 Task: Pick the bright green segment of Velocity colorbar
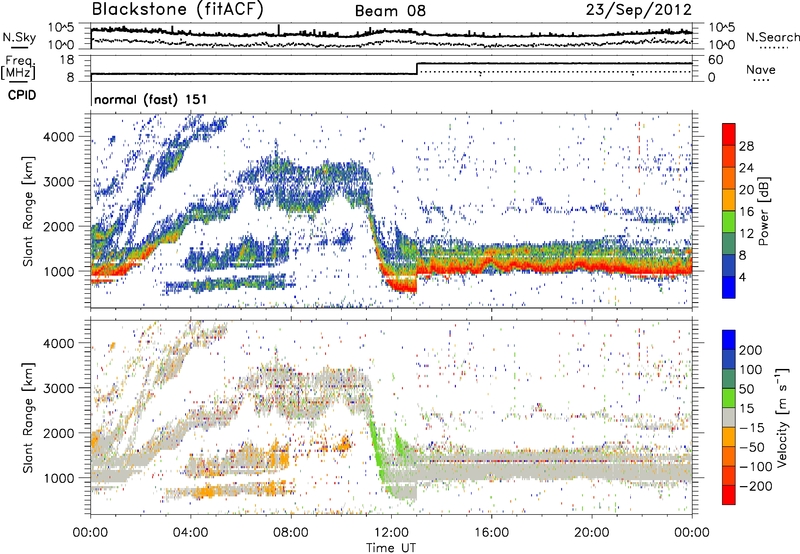(x=729, y=398)
